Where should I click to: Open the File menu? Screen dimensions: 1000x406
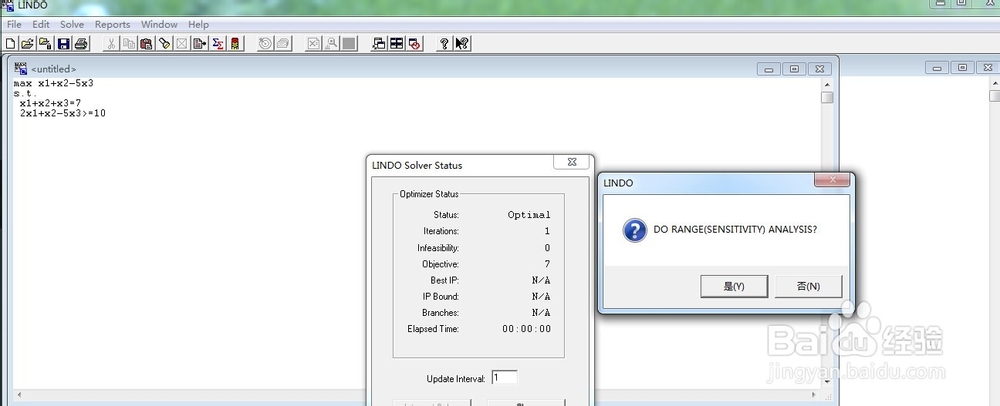click(13, 24)
